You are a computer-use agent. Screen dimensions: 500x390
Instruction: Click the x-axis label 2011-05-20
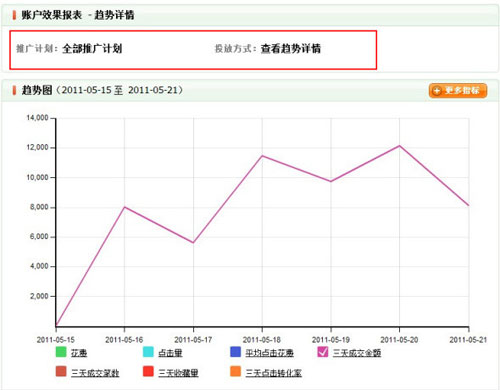coord(399,340)
